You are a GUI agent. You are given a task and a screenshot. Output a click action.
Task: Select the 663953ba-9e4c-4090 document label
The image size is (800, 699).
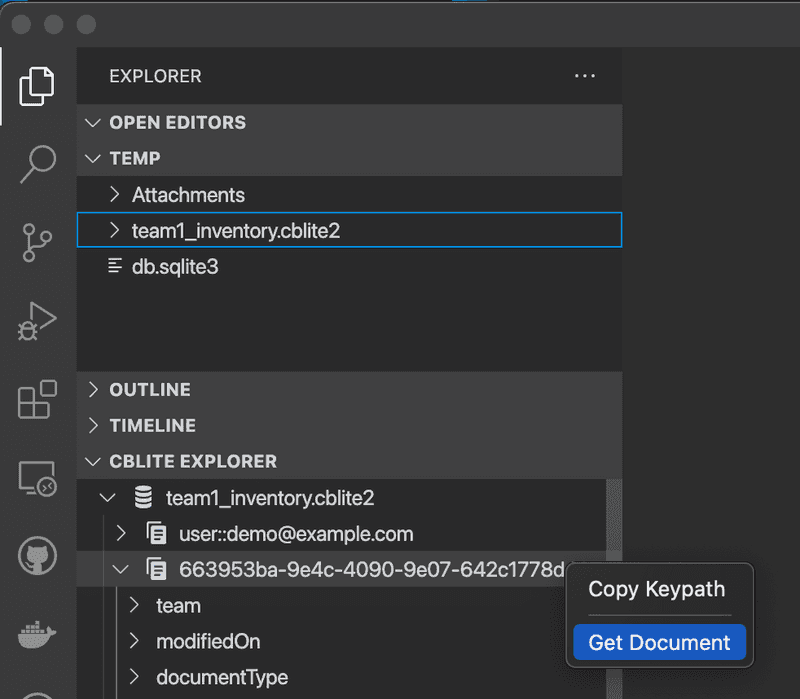(371, 569)
